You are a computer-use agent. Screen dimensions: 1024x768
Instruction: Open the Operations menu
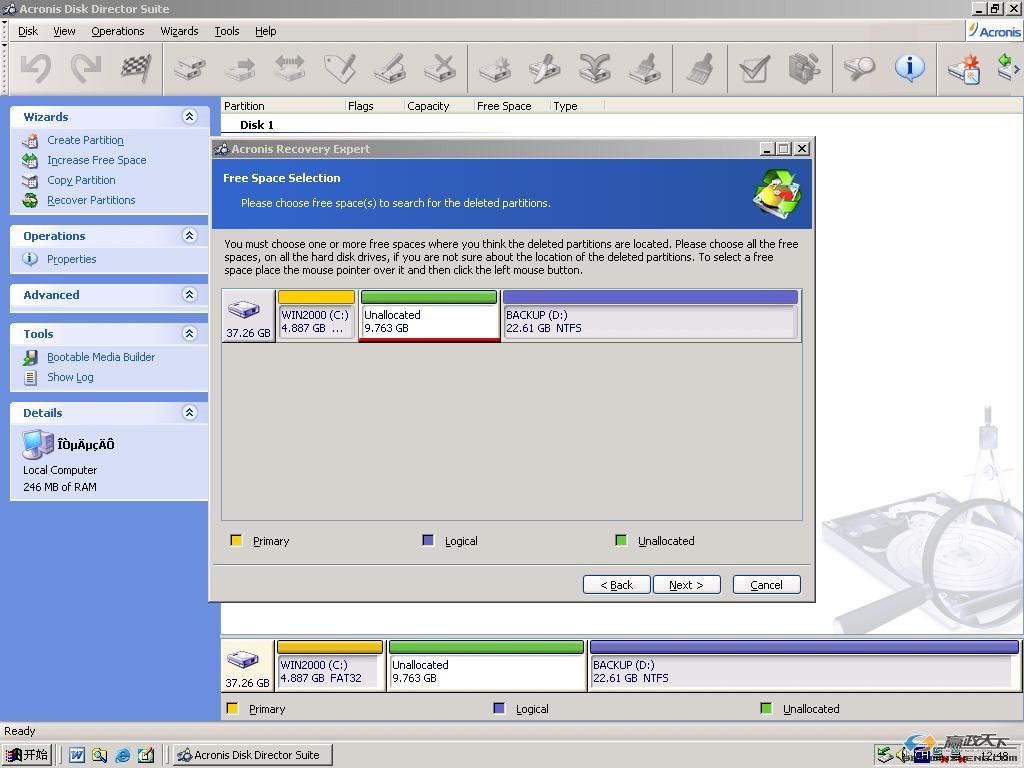[x=118, y=31]
